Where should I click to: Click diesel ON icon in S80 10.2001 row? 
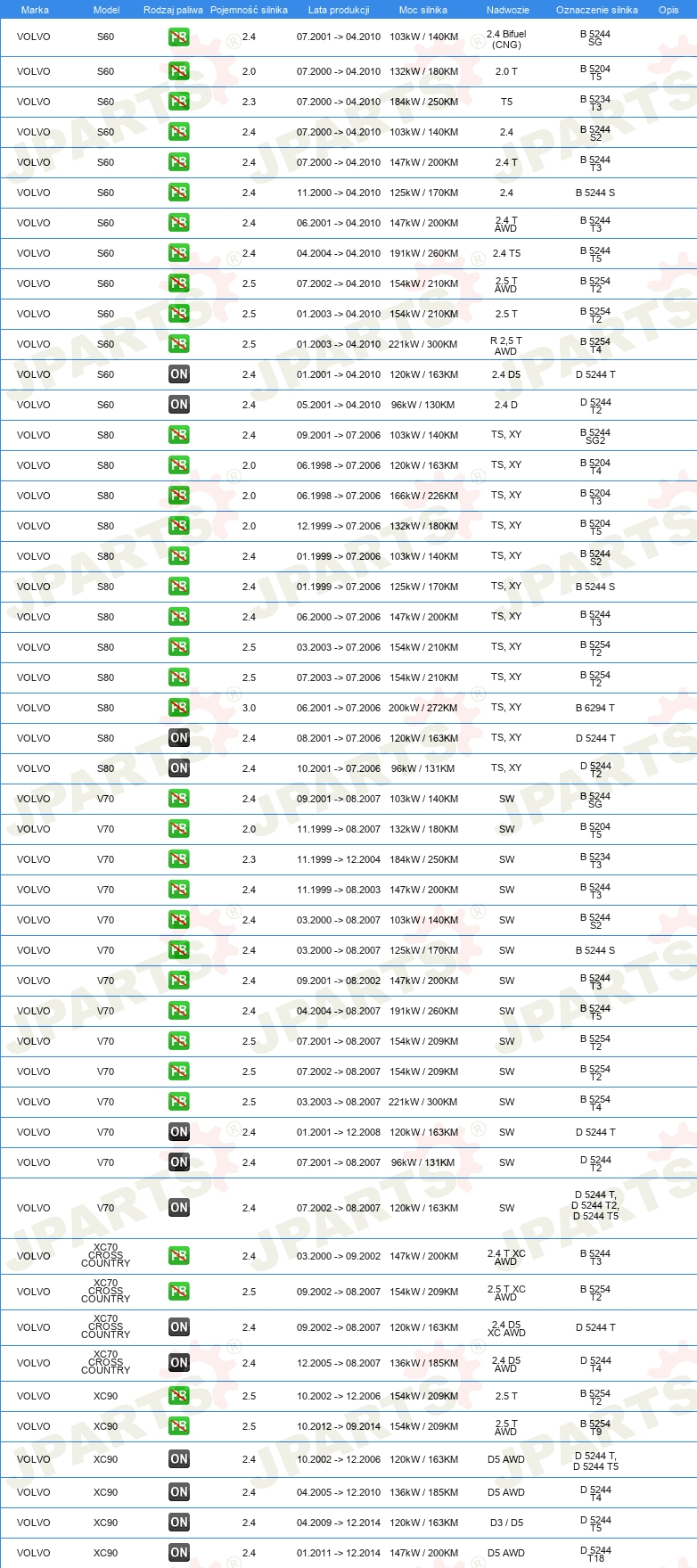click(x=179, y=768)
